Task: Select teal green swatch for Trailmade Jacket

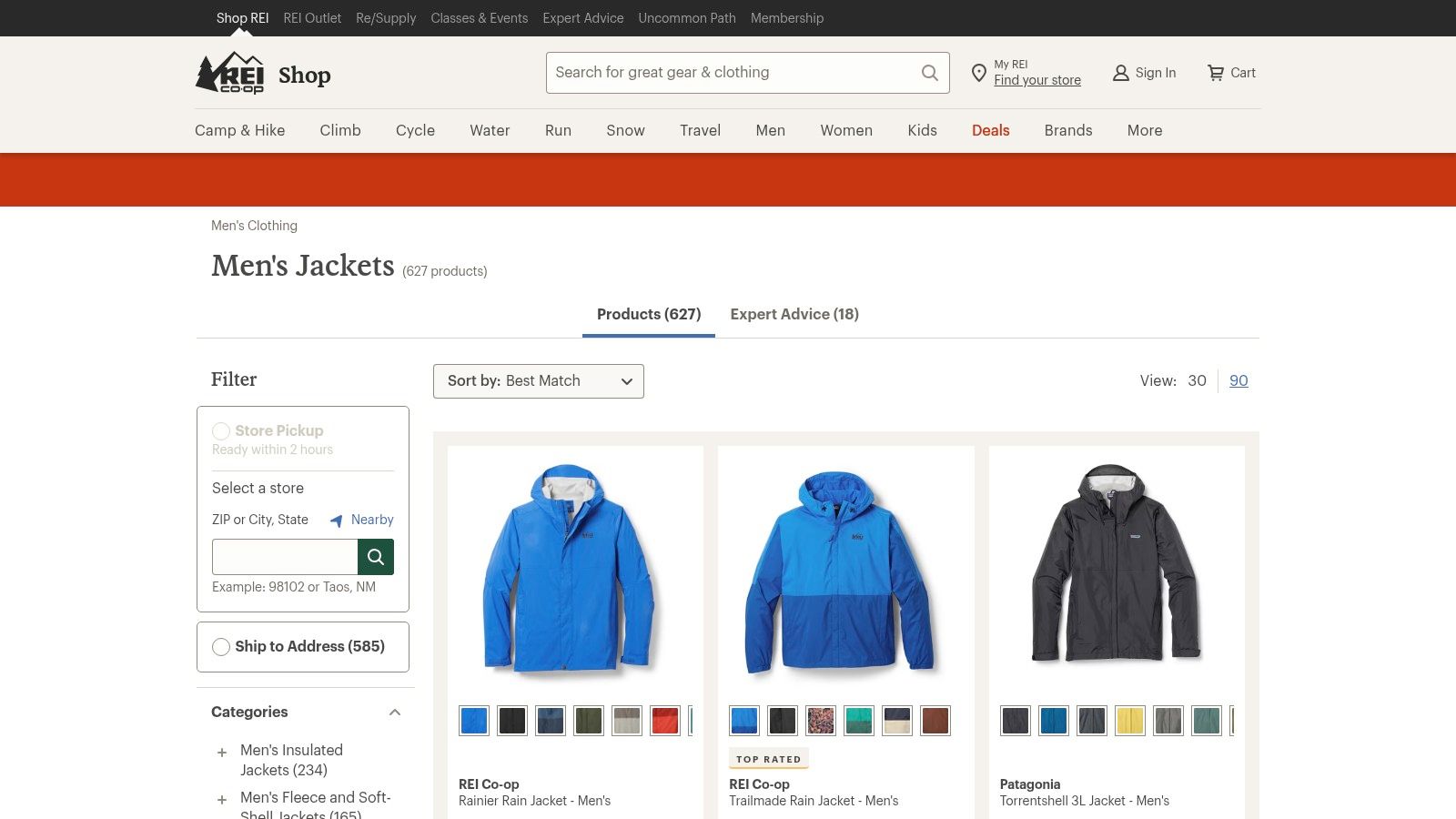Action: click(859, 721)
